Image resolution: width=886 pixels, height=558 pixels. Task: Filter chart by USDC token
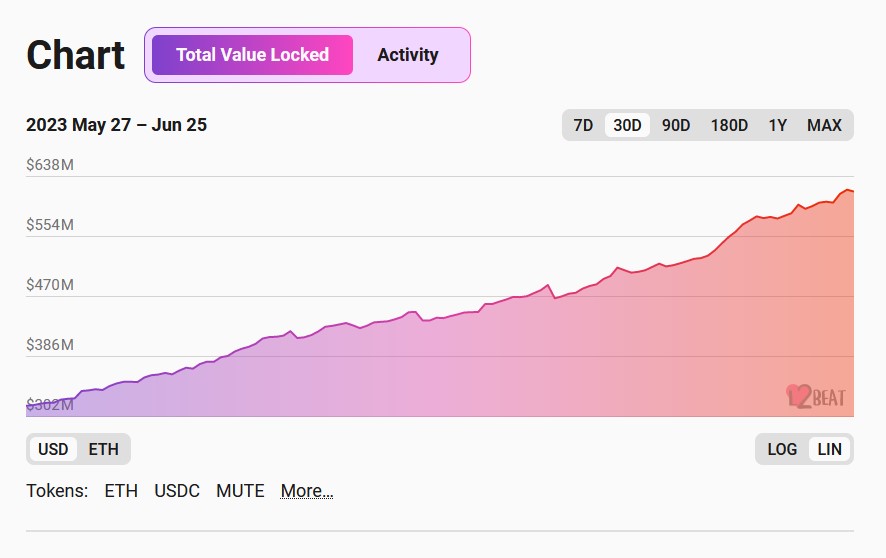[177, 491]
